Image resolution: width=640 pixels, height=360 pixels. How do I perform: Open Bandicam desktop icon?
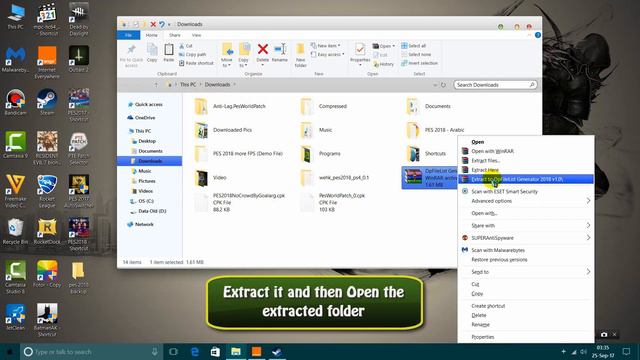coord(16,102)
